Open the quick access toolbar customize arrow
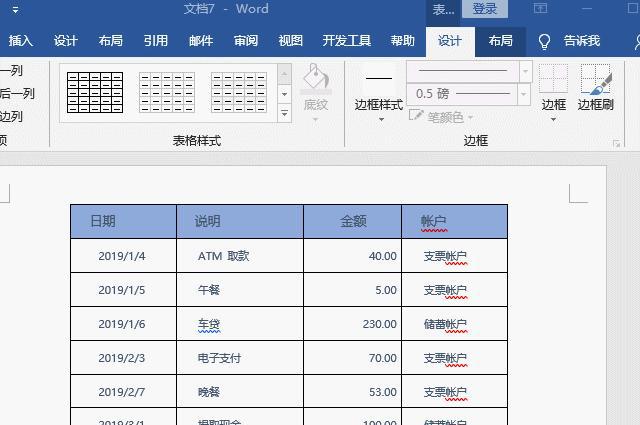The width and height of the screenshot is (640, 425). tap(15, 9)
